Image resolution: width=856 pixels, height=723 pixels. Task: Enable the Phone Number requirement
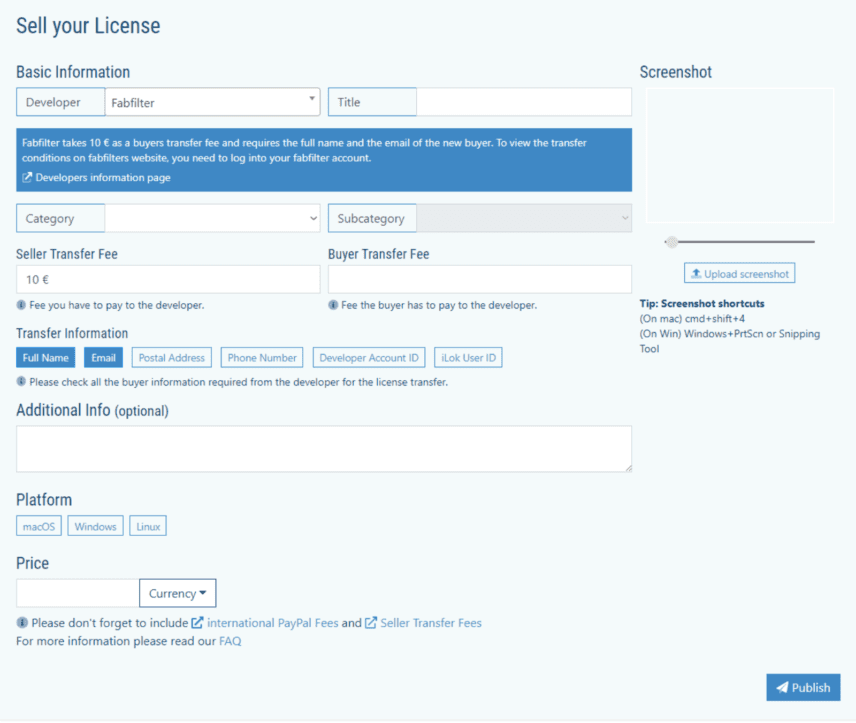pyautogui.click(x=262, y=358)
